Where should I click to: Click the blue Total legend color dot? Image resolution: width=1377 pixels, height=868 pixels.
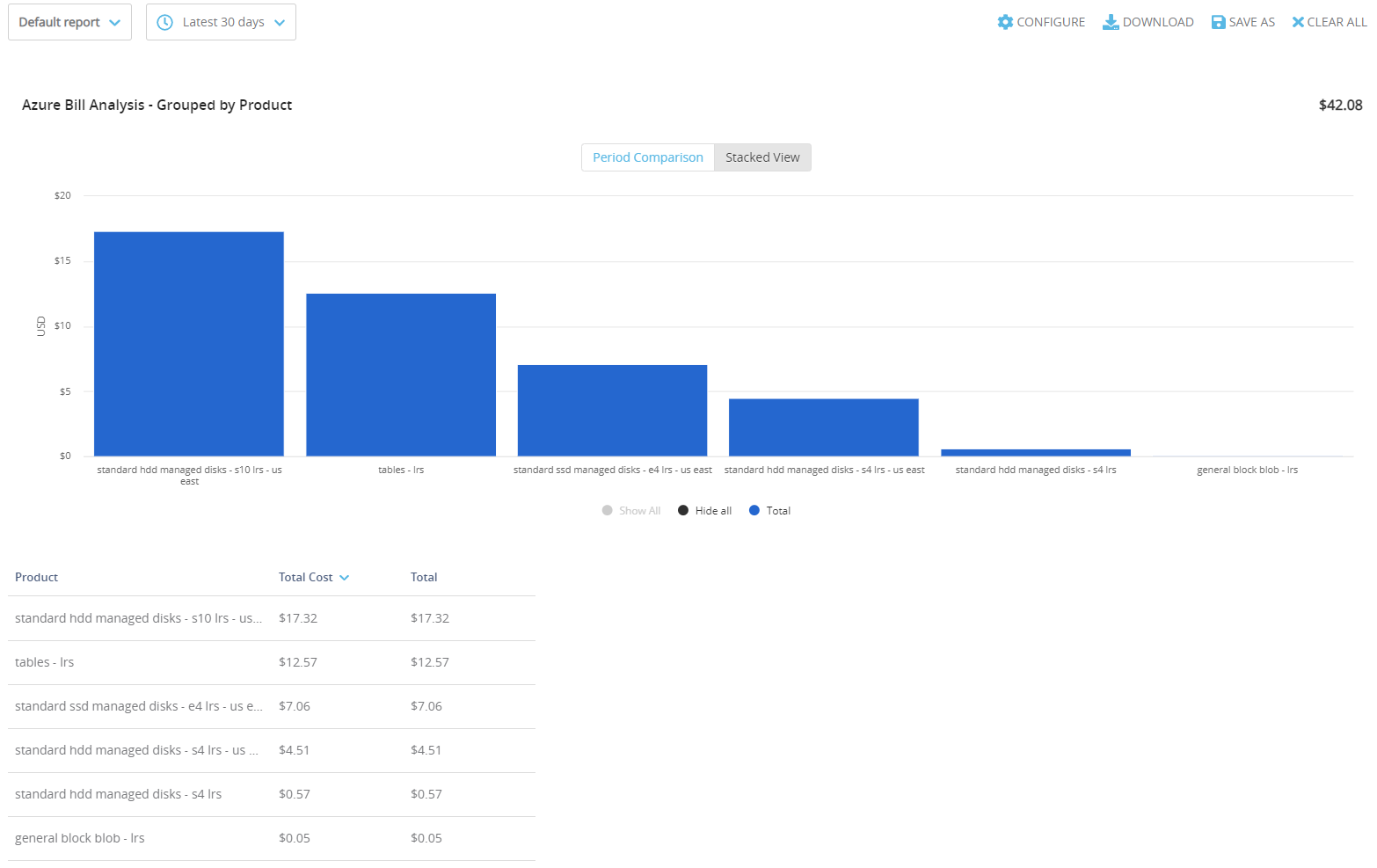pos(754,510)
